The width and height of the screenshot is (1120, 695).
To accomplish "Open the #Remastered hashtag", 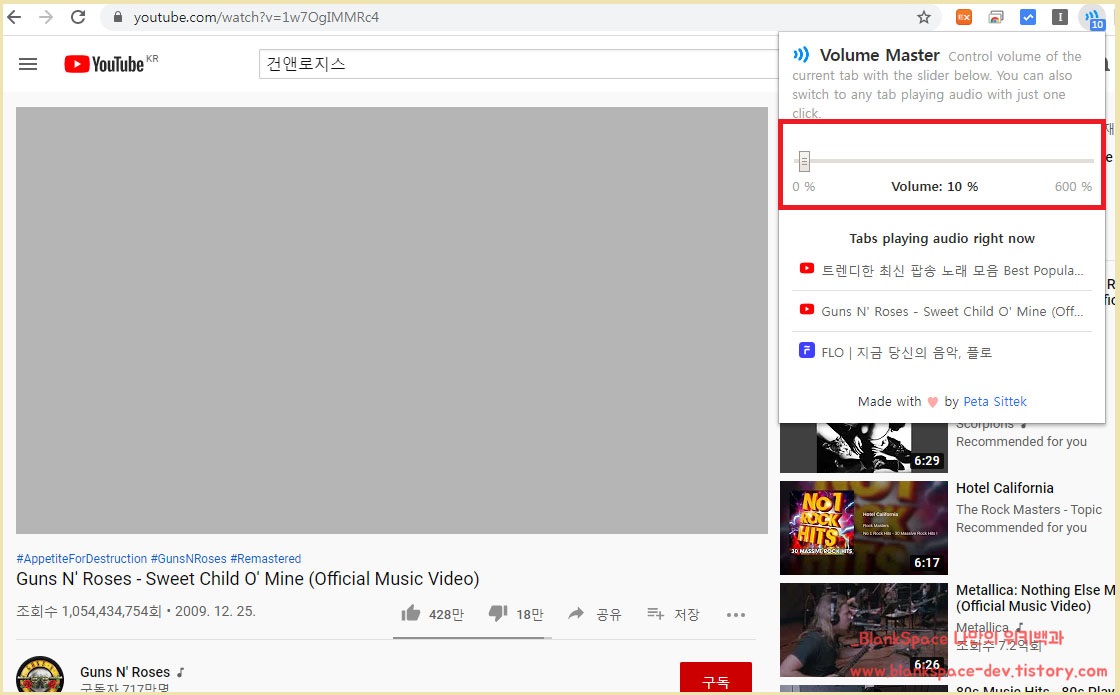I will click(x=266, y=559).
